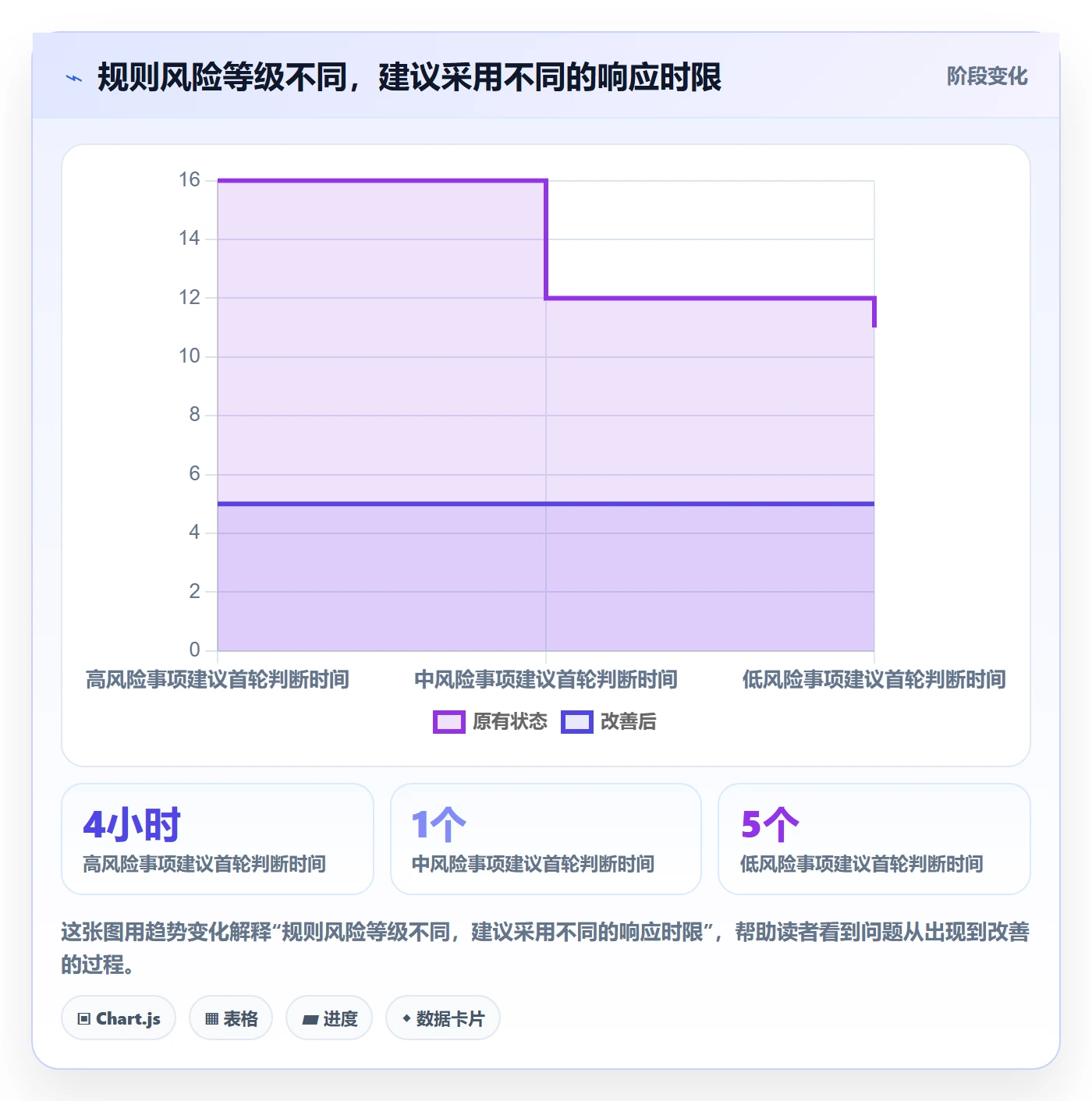Click the 原有状态 legend label
The image size is (1092, 1101).
click(510, 722)
